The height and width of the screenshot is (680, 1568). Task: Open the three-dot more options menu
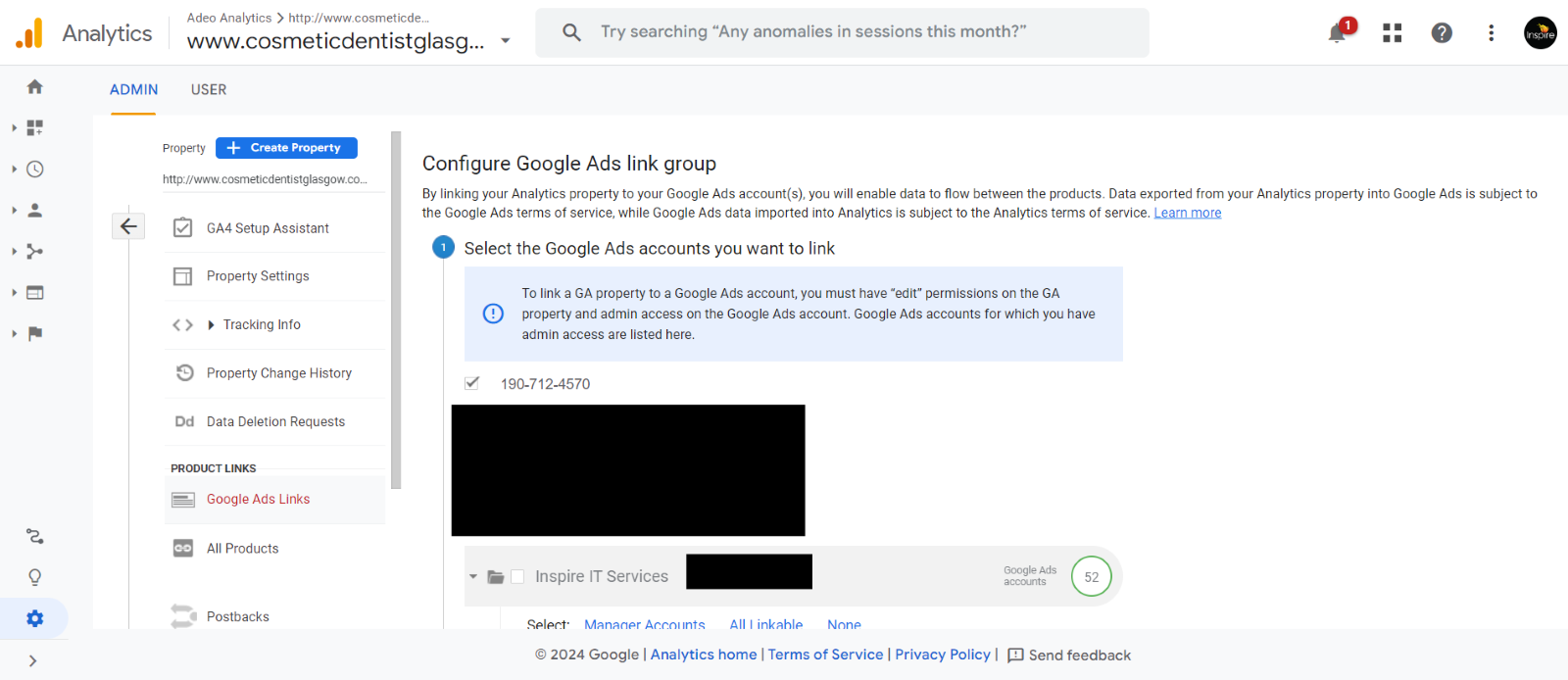[x=1491, y=33]
